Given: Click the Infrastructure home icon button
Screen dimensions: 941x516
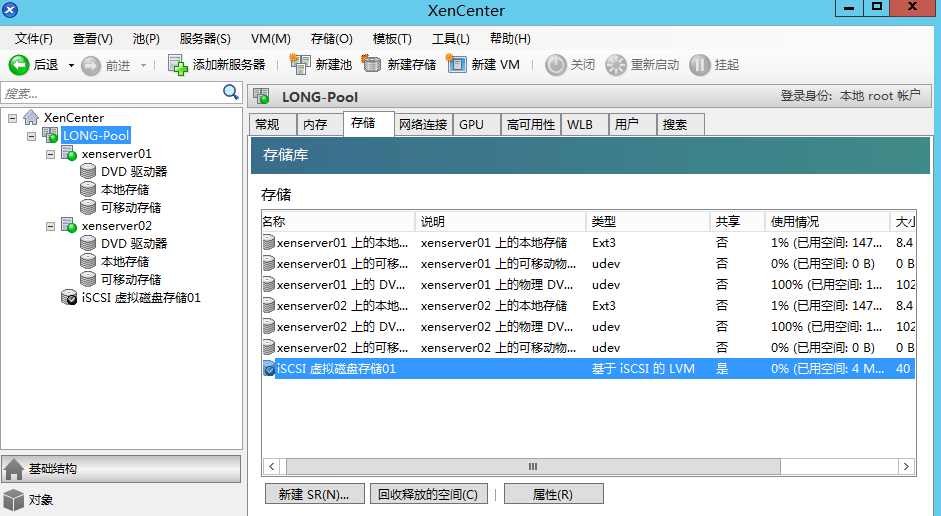Looking at the screenshot, I should click(14, 469).
